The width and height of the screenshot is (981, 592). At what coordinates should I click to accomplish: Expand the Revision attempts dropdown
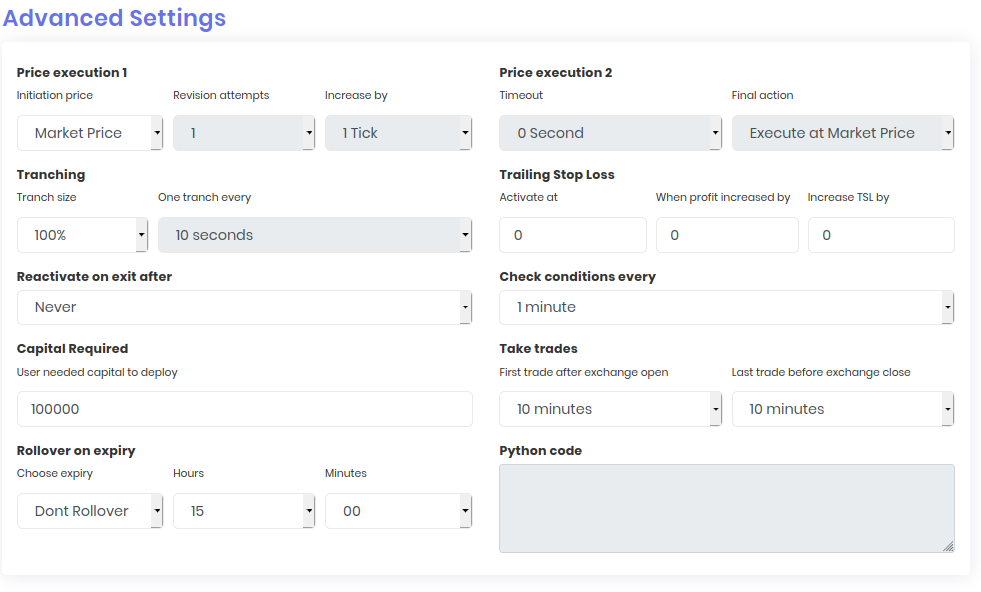(244, 133)
